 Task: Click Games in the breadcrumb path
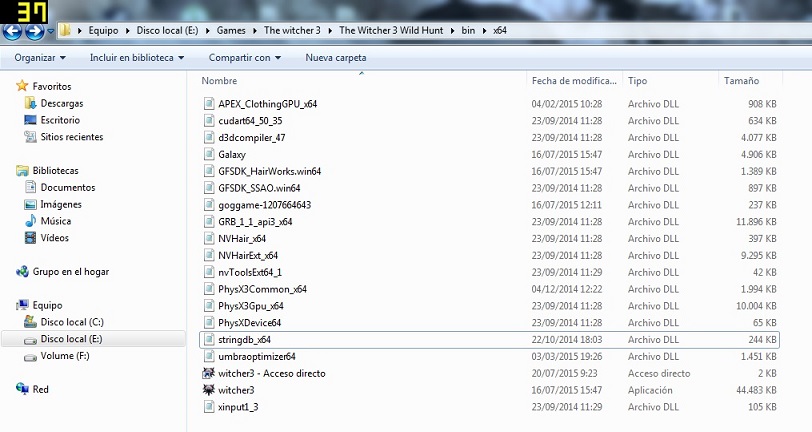click(x=231, y=31)
